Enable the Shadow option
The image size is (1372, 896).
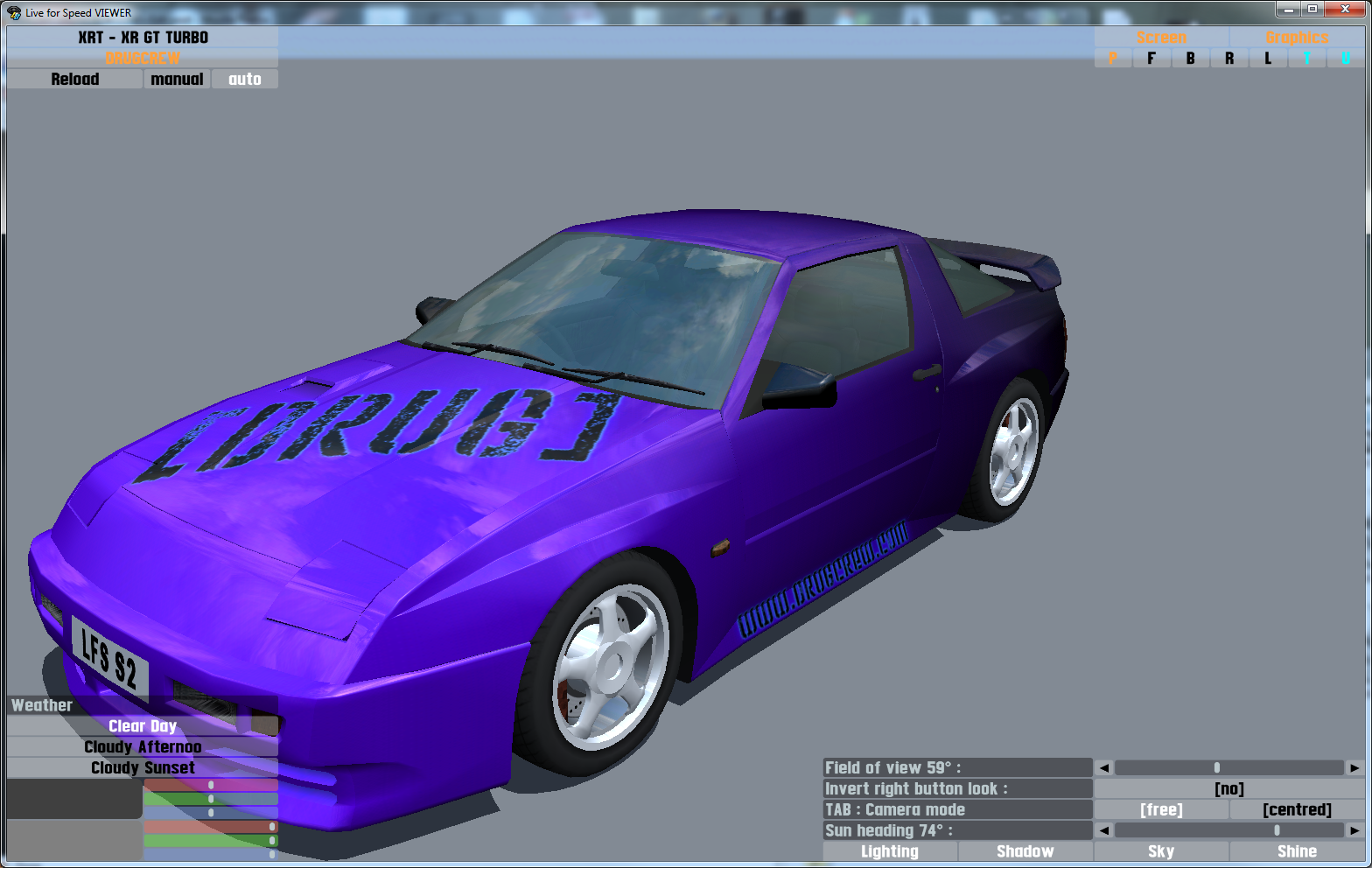(1025, 851)
